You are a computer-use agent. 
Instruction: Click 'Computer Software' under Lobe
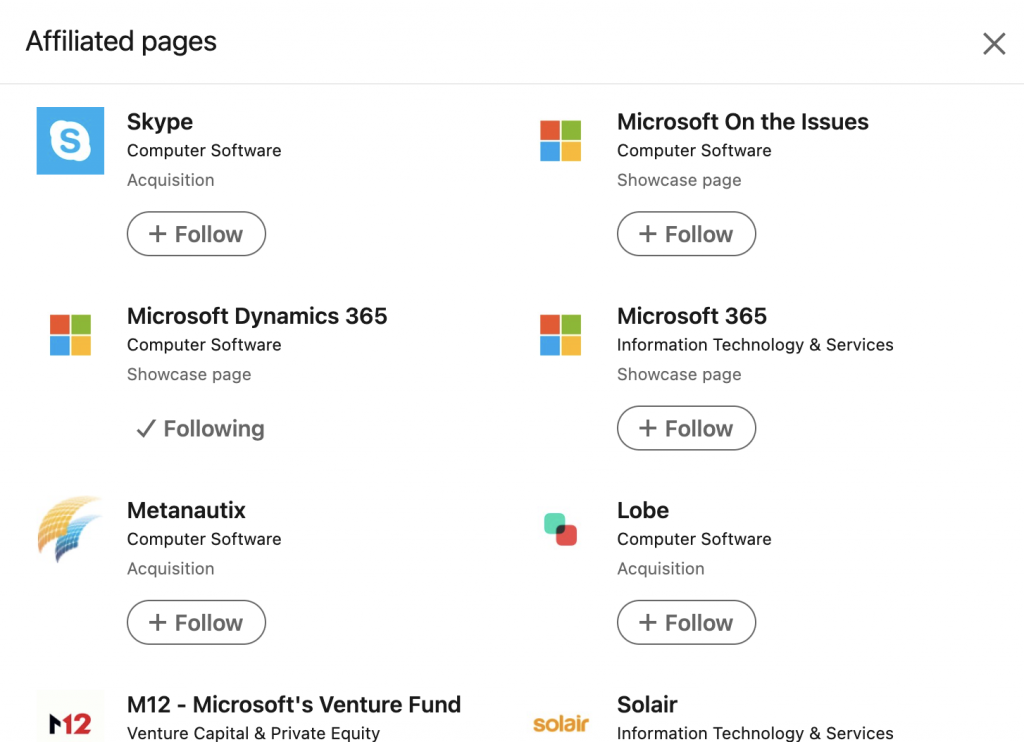(x=694, y=540)
